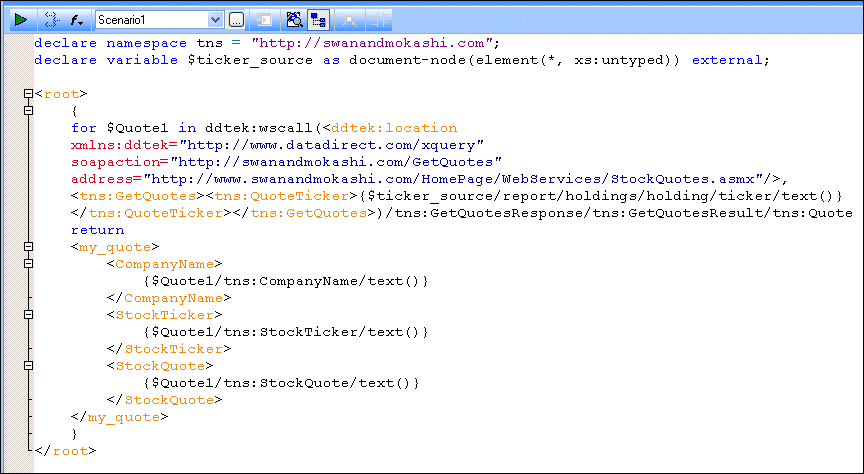Open the function (f) toolbar menu
Viewport: 864px width, 474px height.
(78, 19)
